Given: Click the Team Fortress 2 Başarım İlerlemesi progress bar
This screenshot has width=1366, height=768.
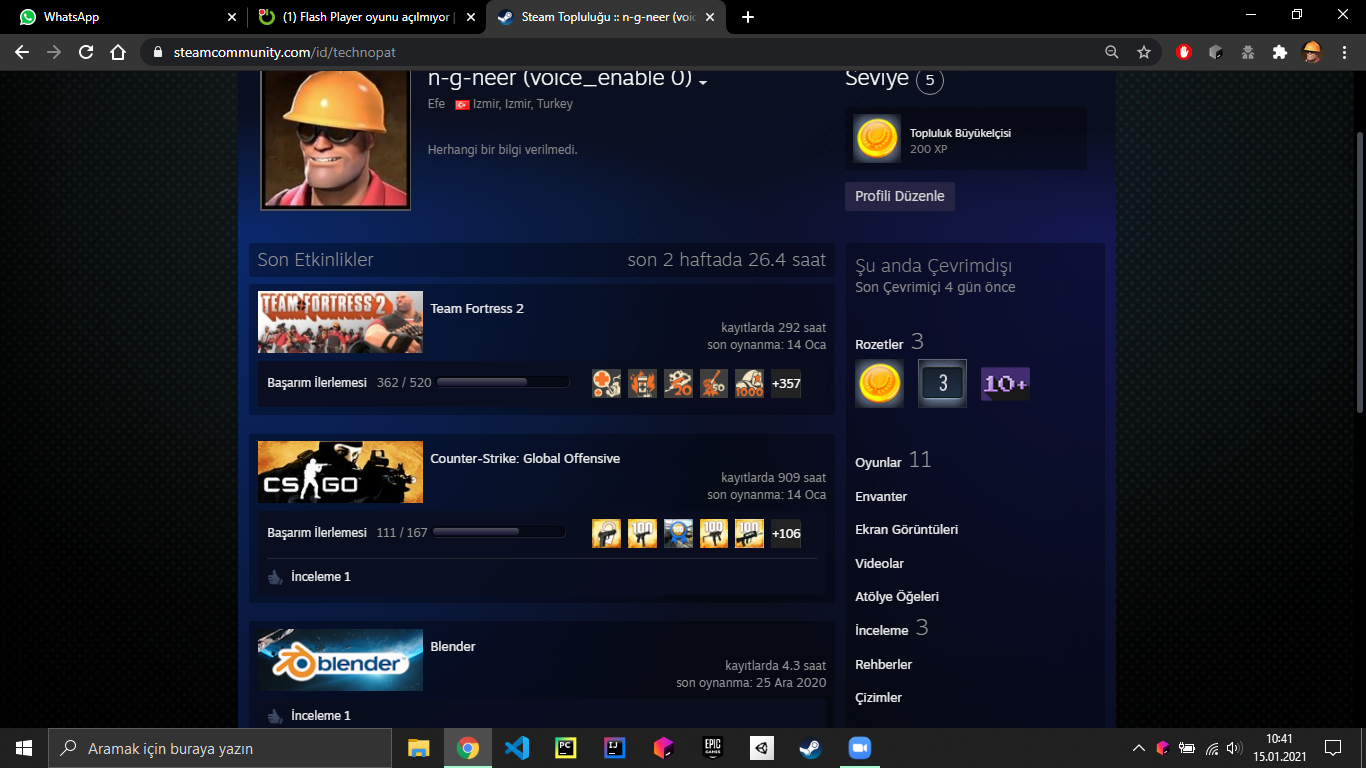Looking at the screenshot, I should 503,383.
